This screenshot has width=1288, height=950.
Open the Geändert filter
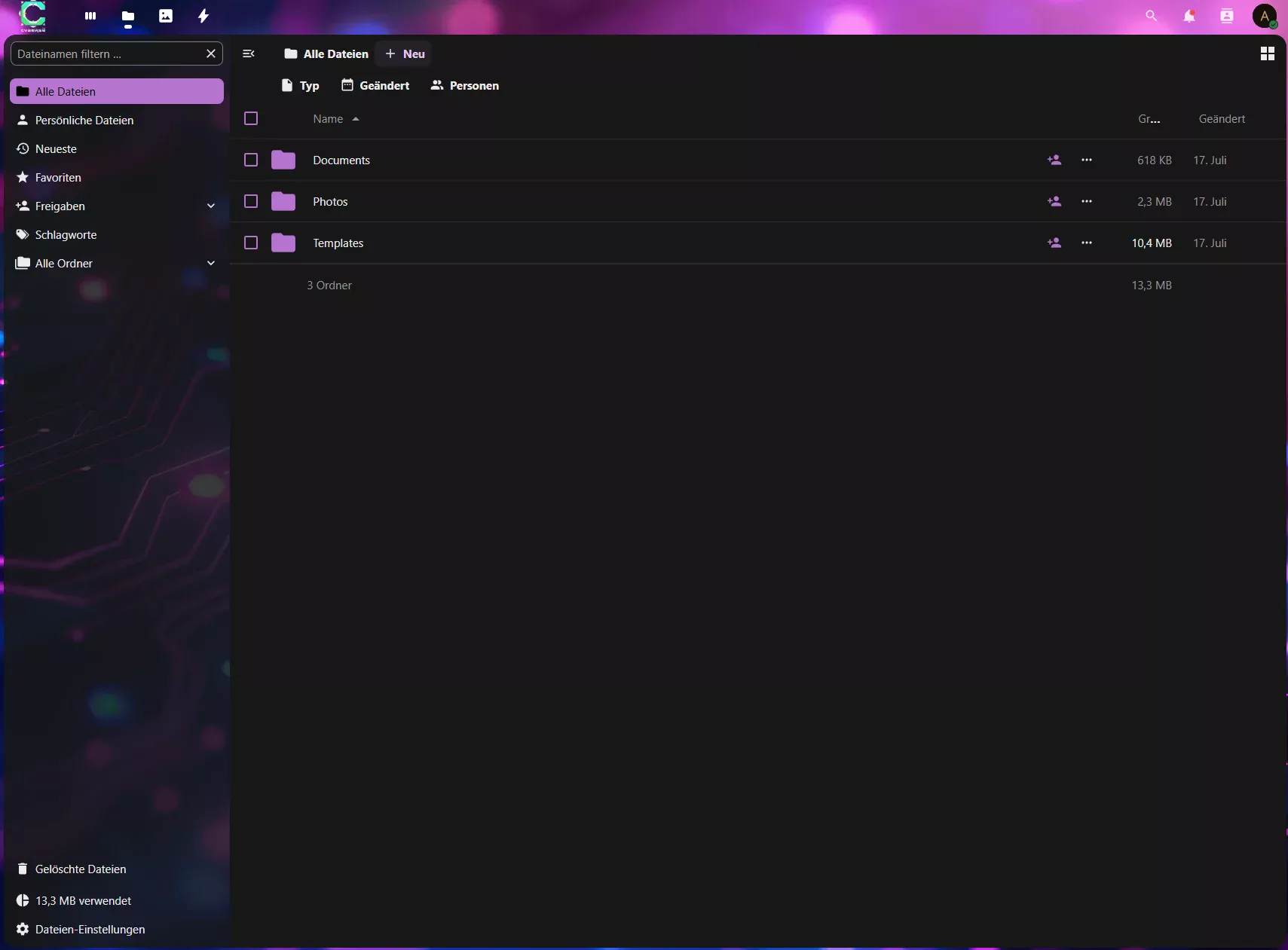point(376,85)
